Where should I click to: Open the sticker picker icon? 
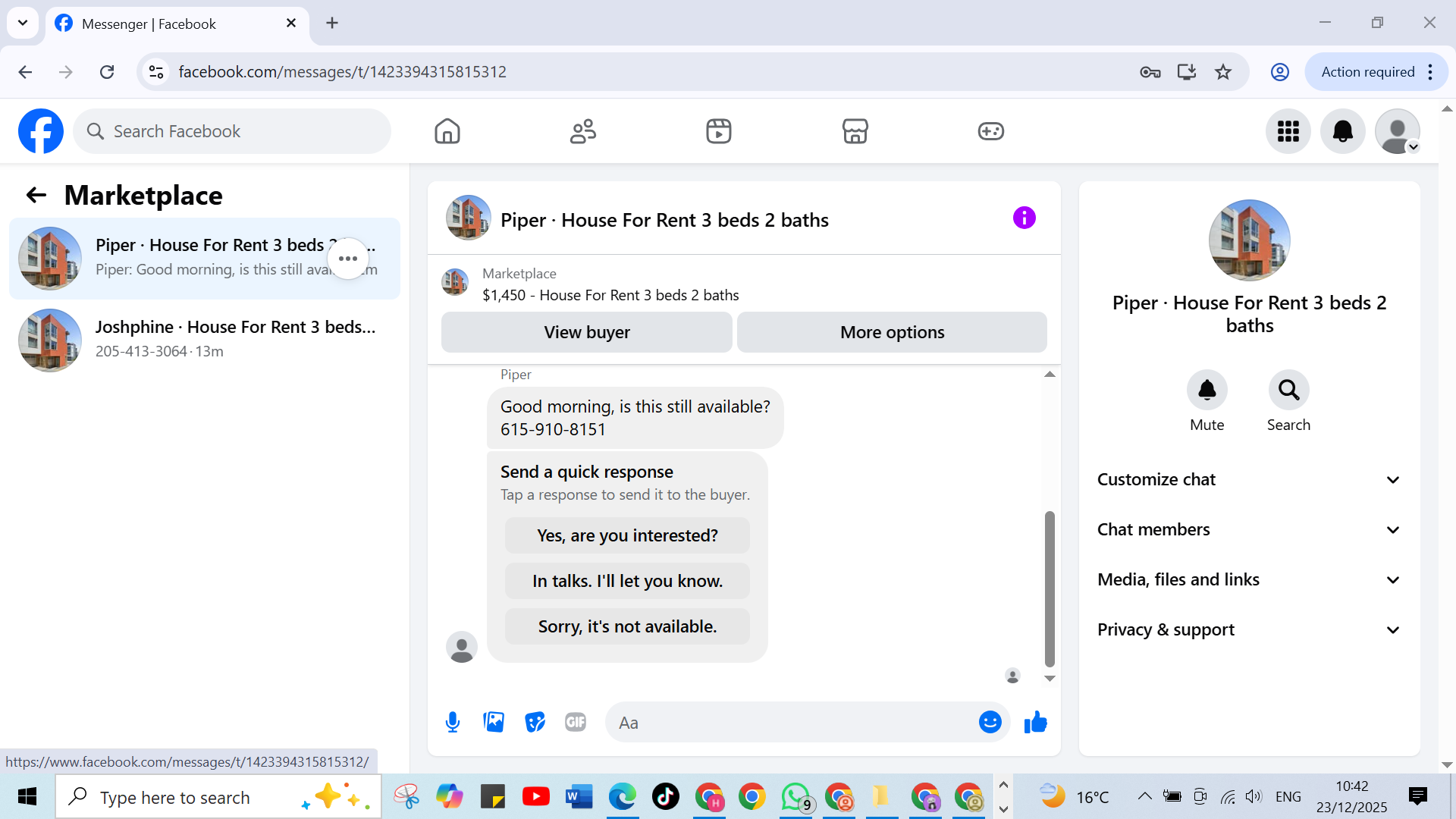(535, 722)
